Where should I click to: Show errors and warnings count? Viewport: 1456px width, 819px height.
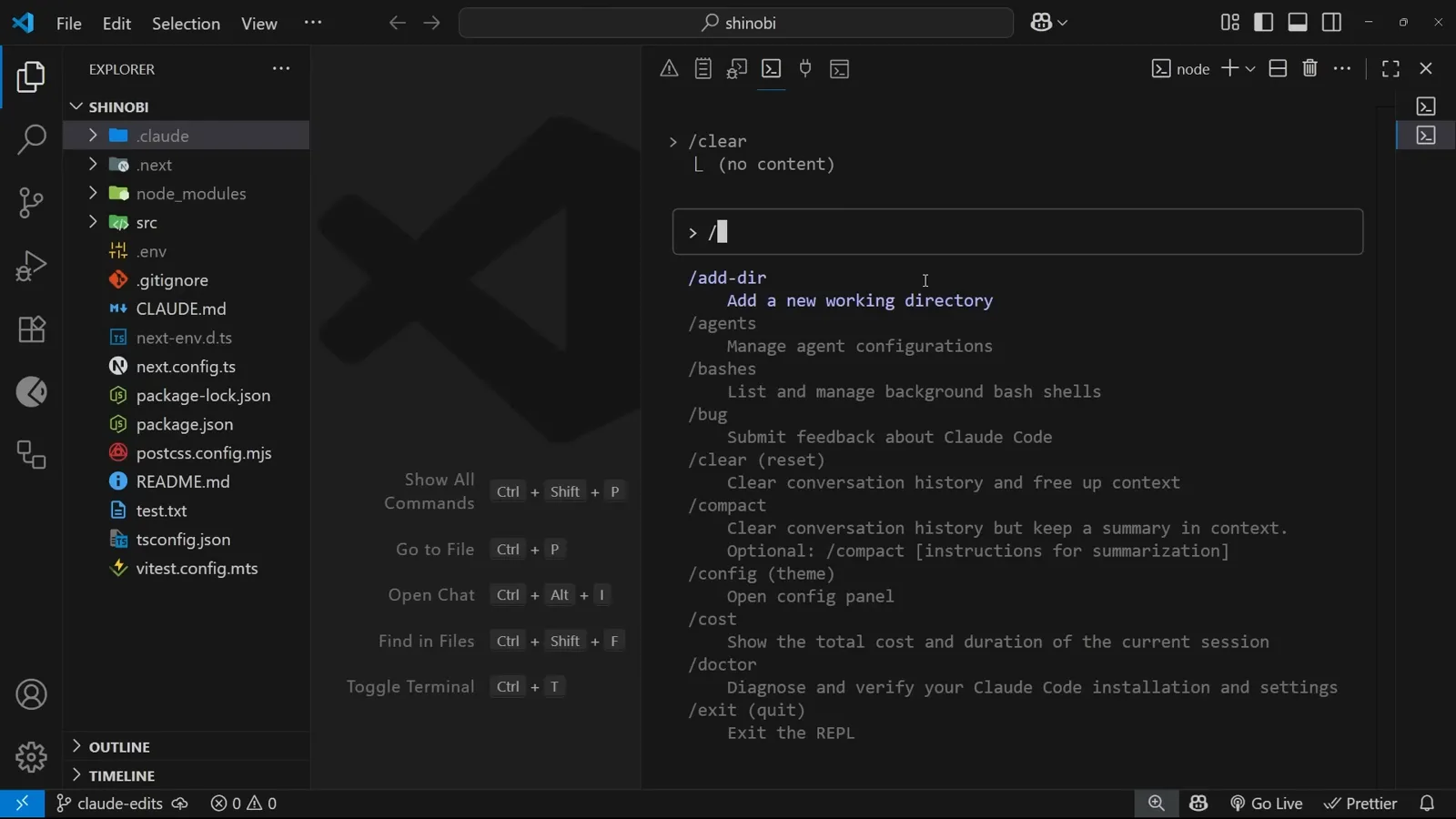pyautogui.click(x=244, y=804)
